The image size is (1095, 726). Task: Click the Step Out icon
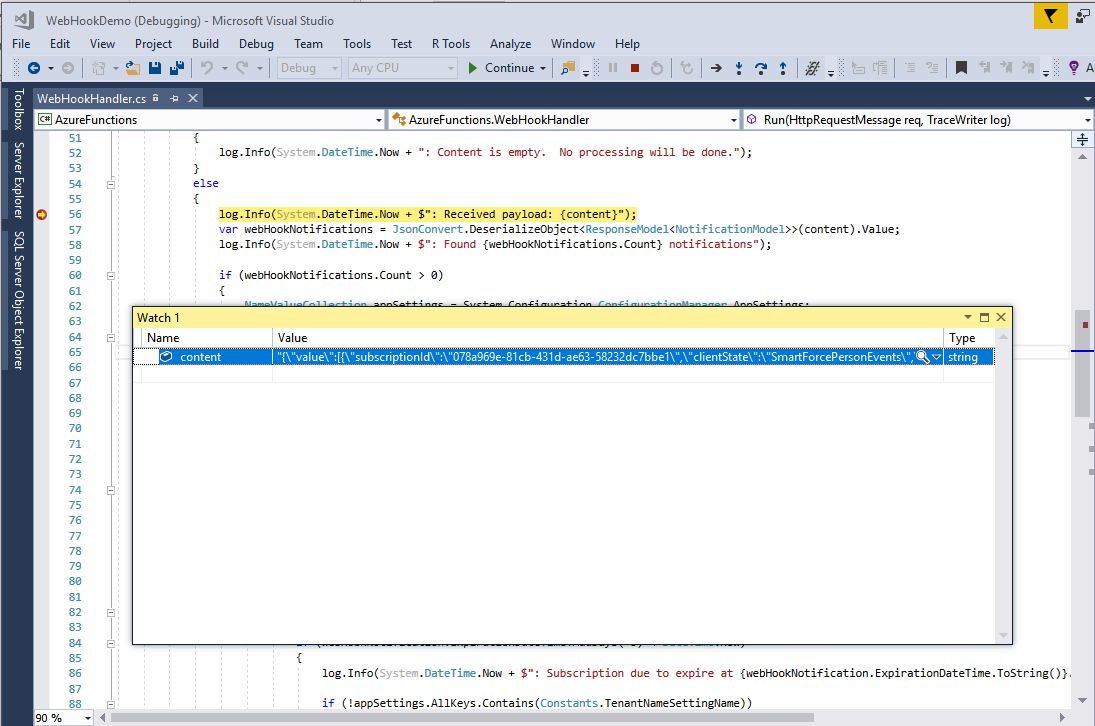(783, 68)
